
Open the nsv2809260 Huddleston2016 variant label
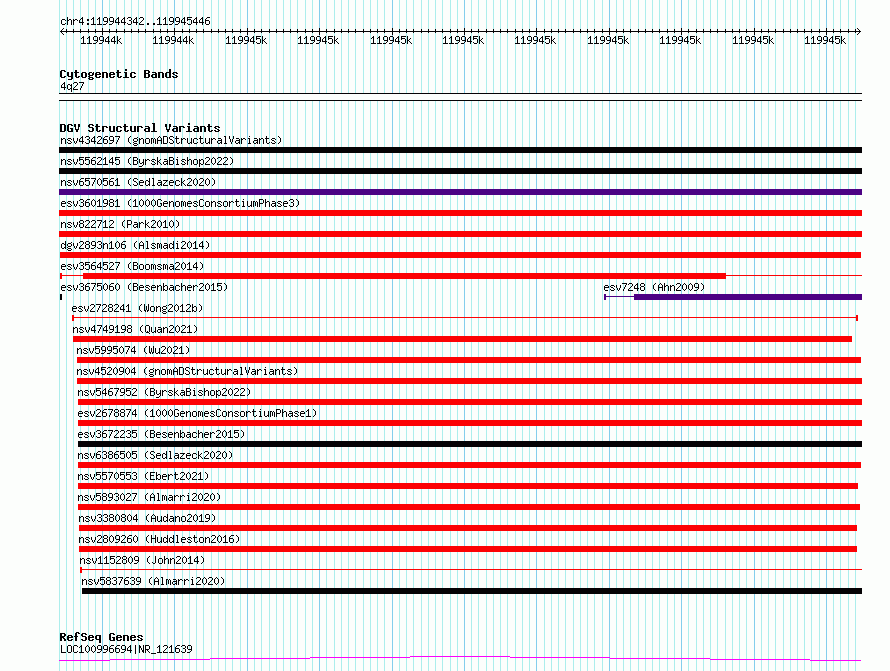(x=159, y=539)
